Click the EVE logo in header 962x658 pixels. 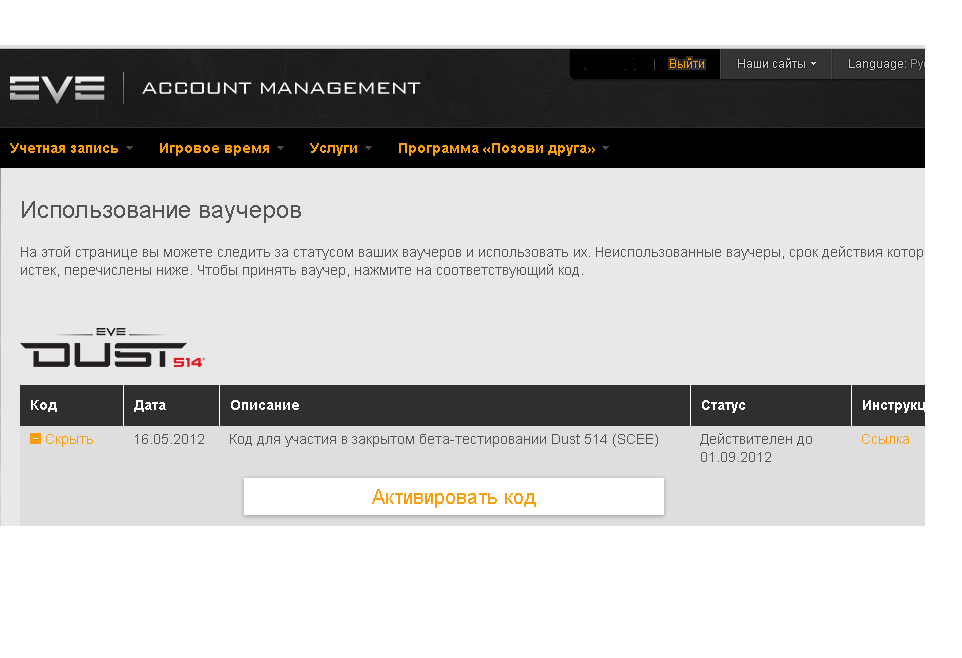coord(57,89)
